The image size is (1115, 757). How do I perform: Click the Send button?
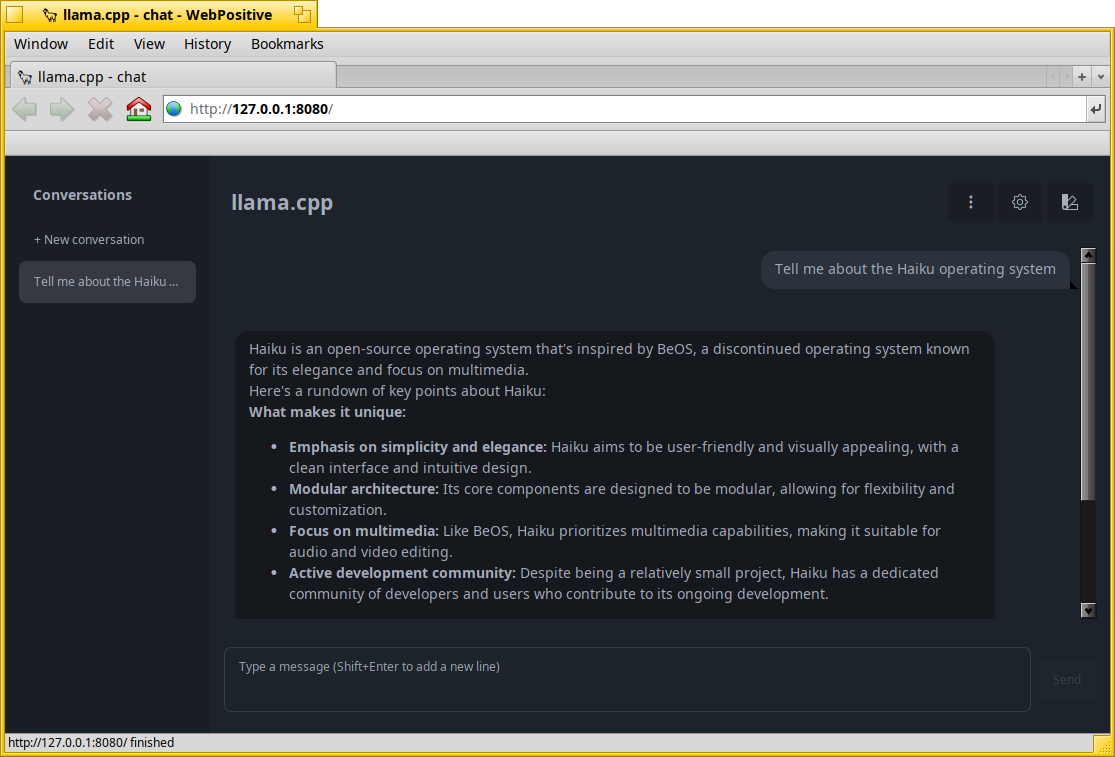coord(1066,680)
